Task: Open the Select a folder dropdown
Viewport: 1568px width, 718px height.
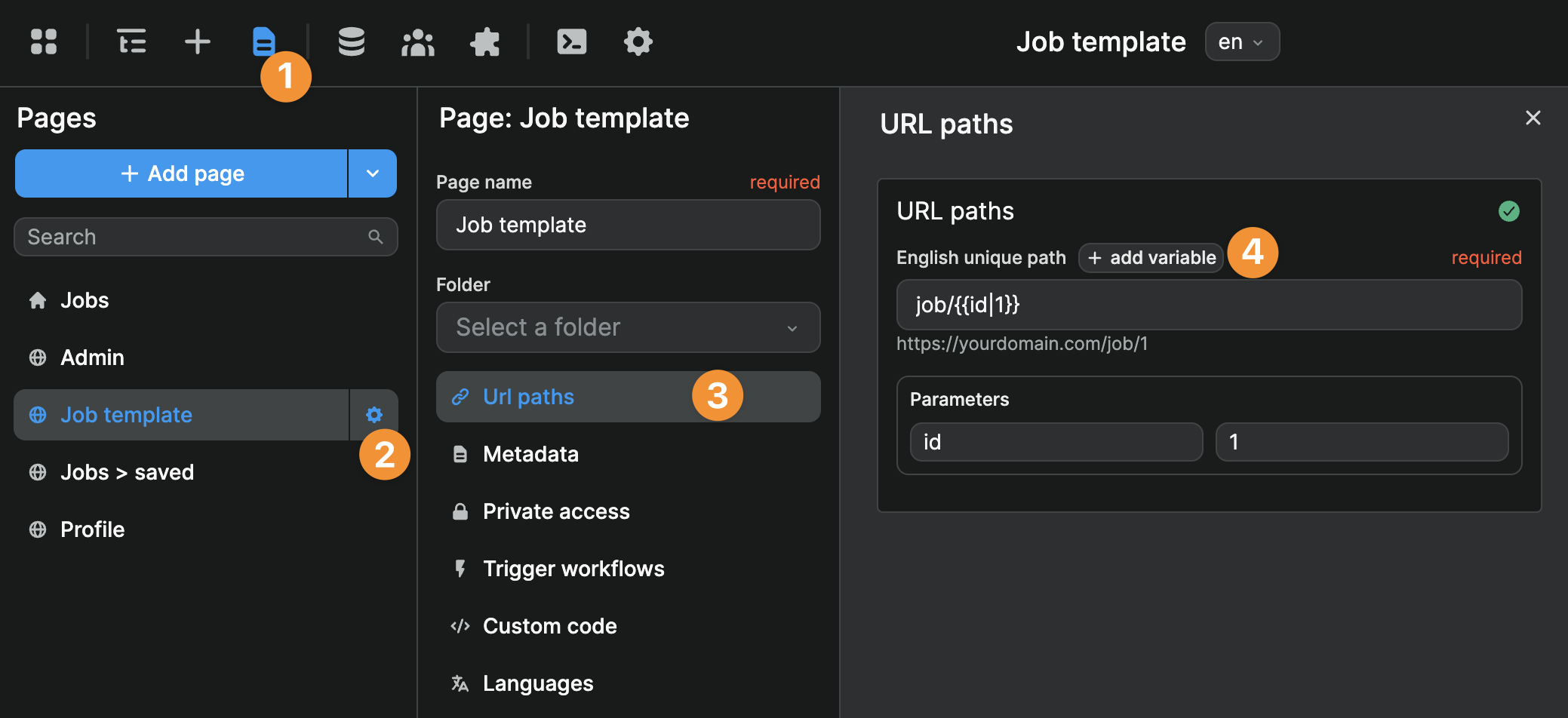Action: point(628,327)
